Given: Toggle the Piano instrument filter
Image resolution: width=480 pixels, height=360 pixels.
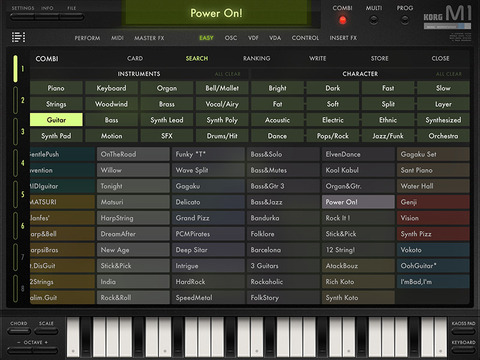Looking at the screenshot, I should [x=56, y=88].
